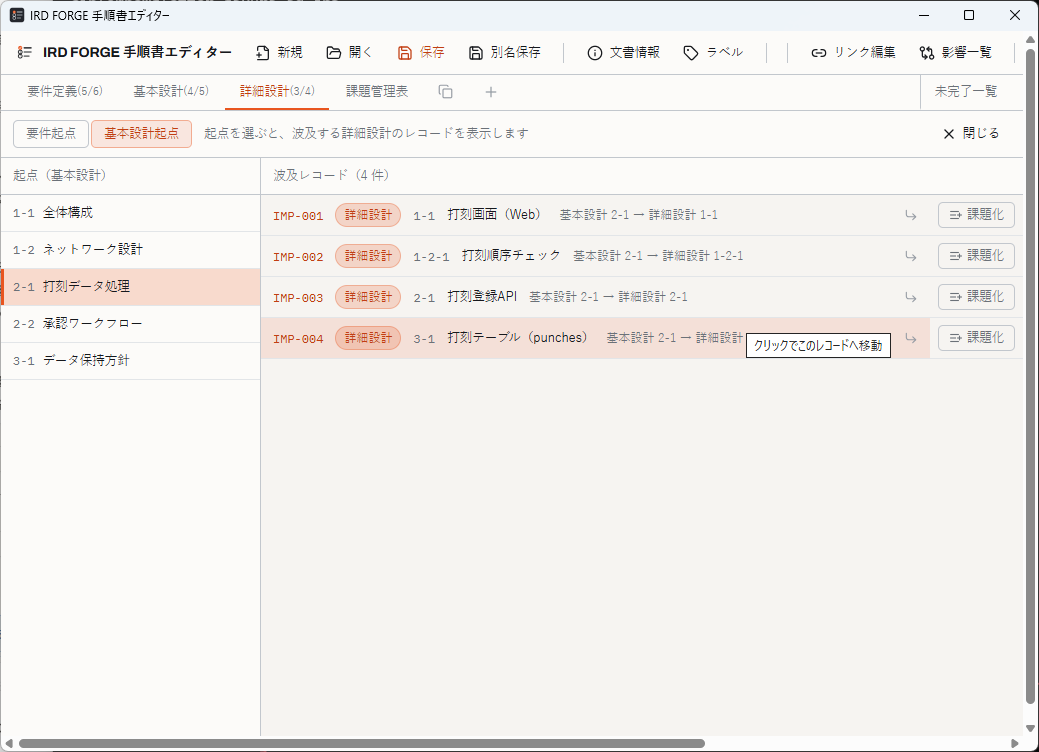Jump to record via IMP-003 arrow icon
The image size is (1039, 752).
(911, 297)
